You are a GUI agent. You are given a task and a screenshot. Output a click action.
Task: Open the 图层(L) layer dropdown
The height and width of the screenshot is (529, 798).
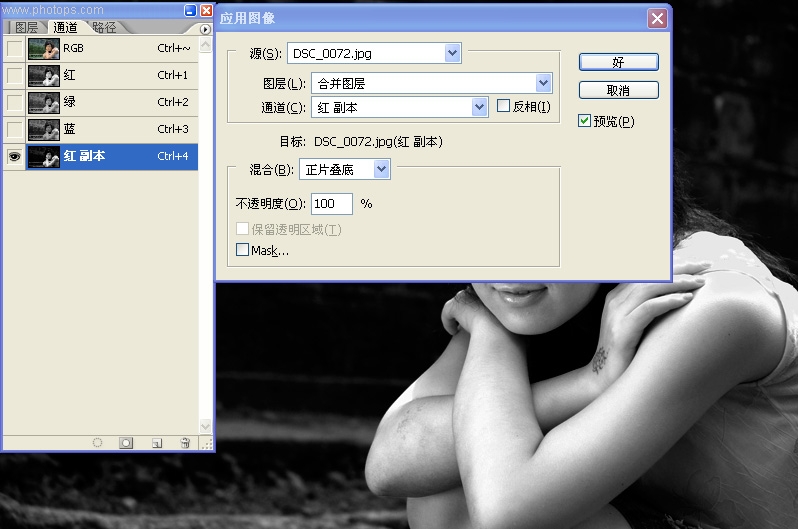coord(544,83)
